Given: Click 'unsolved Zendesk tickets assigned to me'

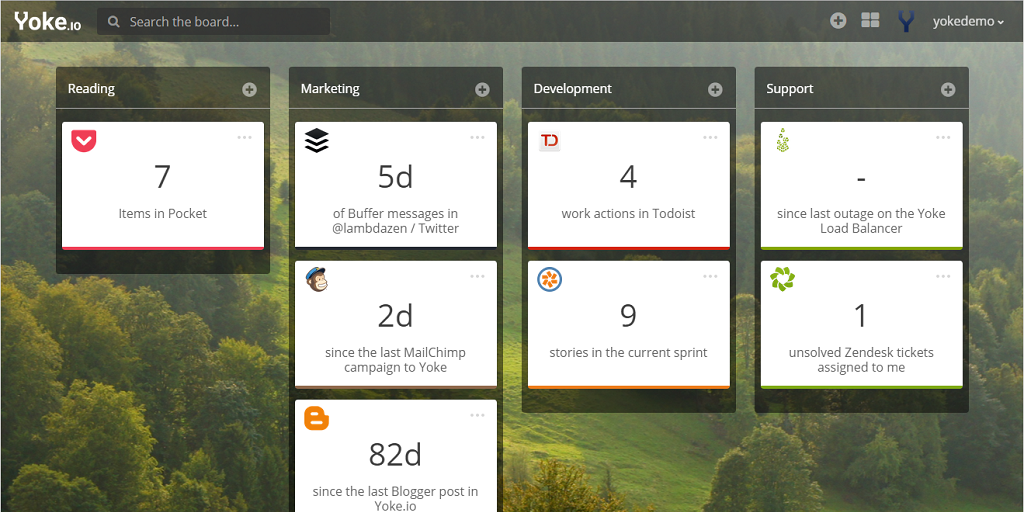Looking at the screenshot, I should [x=861, y=360].
